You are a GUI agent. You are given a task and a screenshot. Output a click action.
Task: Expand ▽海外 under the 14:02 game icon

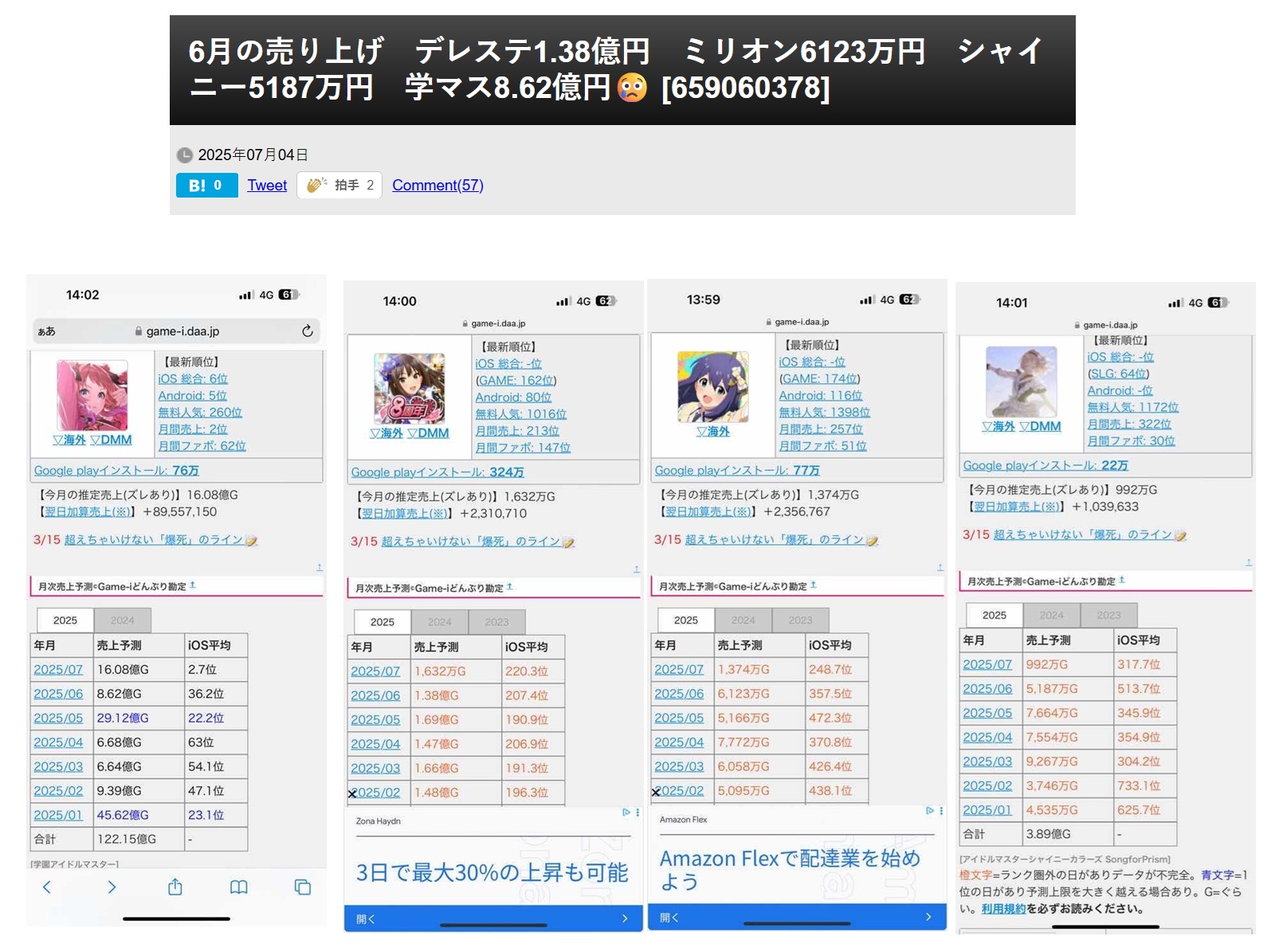pos(69,440)
